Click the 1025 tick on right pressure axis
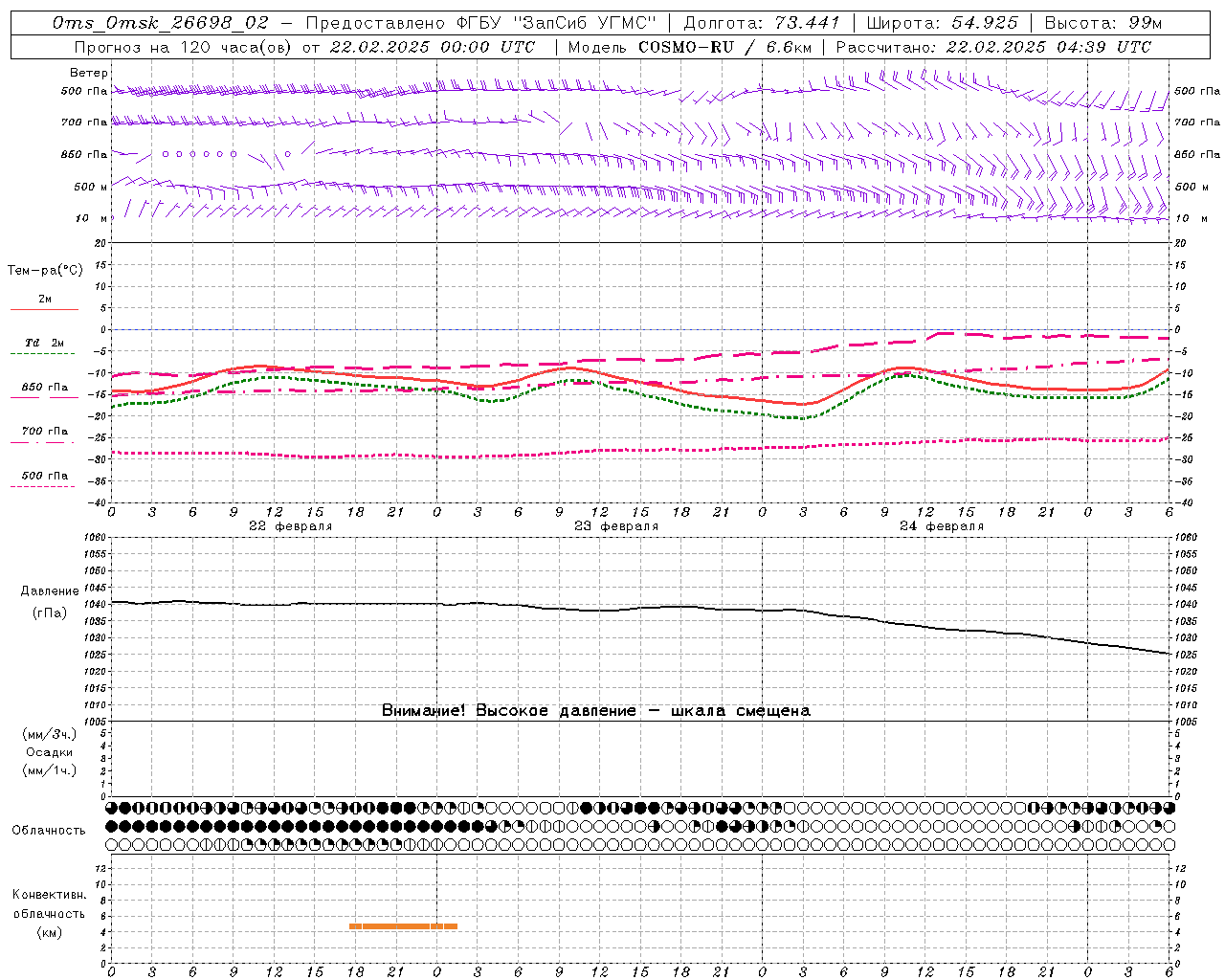The image size is (1225, 980). pyautogui.click(x=1186, y=655)
